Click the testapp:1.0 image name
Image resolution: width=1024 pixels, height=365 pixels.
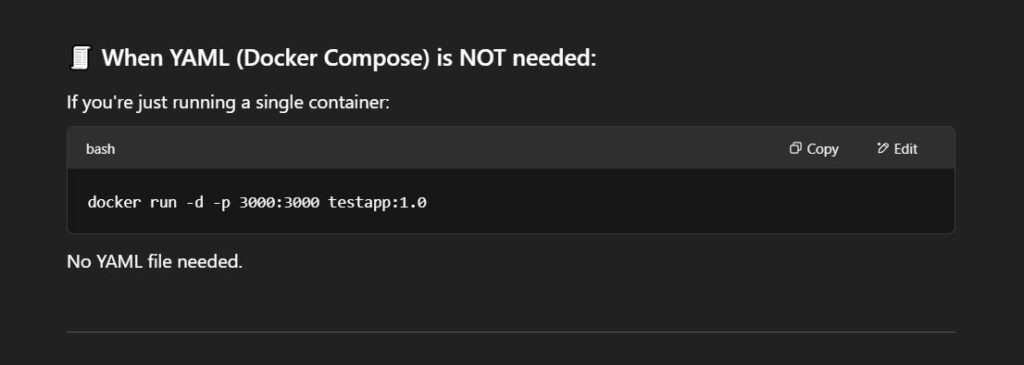377,202
